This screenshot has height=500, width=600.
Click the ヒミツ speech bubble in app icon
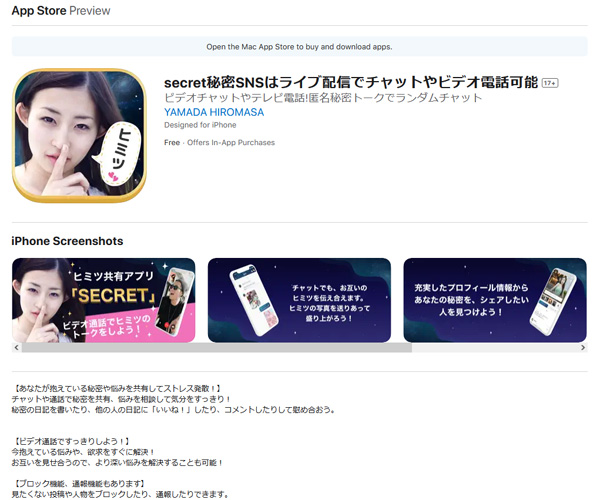[x=119, y=155]
